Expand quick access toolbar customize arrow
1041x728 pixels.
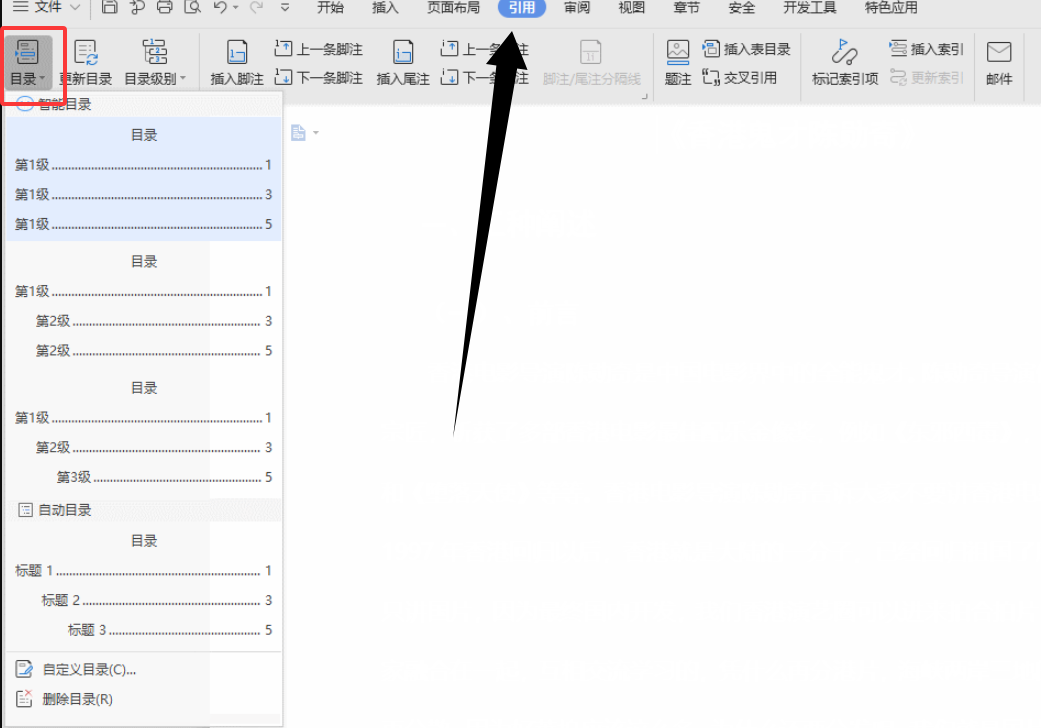[x=285, y=8]
